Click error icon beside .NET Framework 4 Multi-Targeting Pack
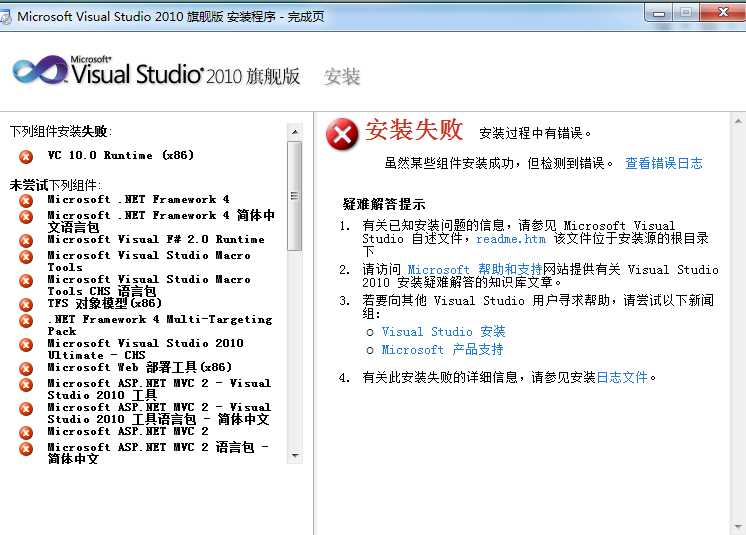Viewport: 746px width, 535px height. (x=26, y=321)
